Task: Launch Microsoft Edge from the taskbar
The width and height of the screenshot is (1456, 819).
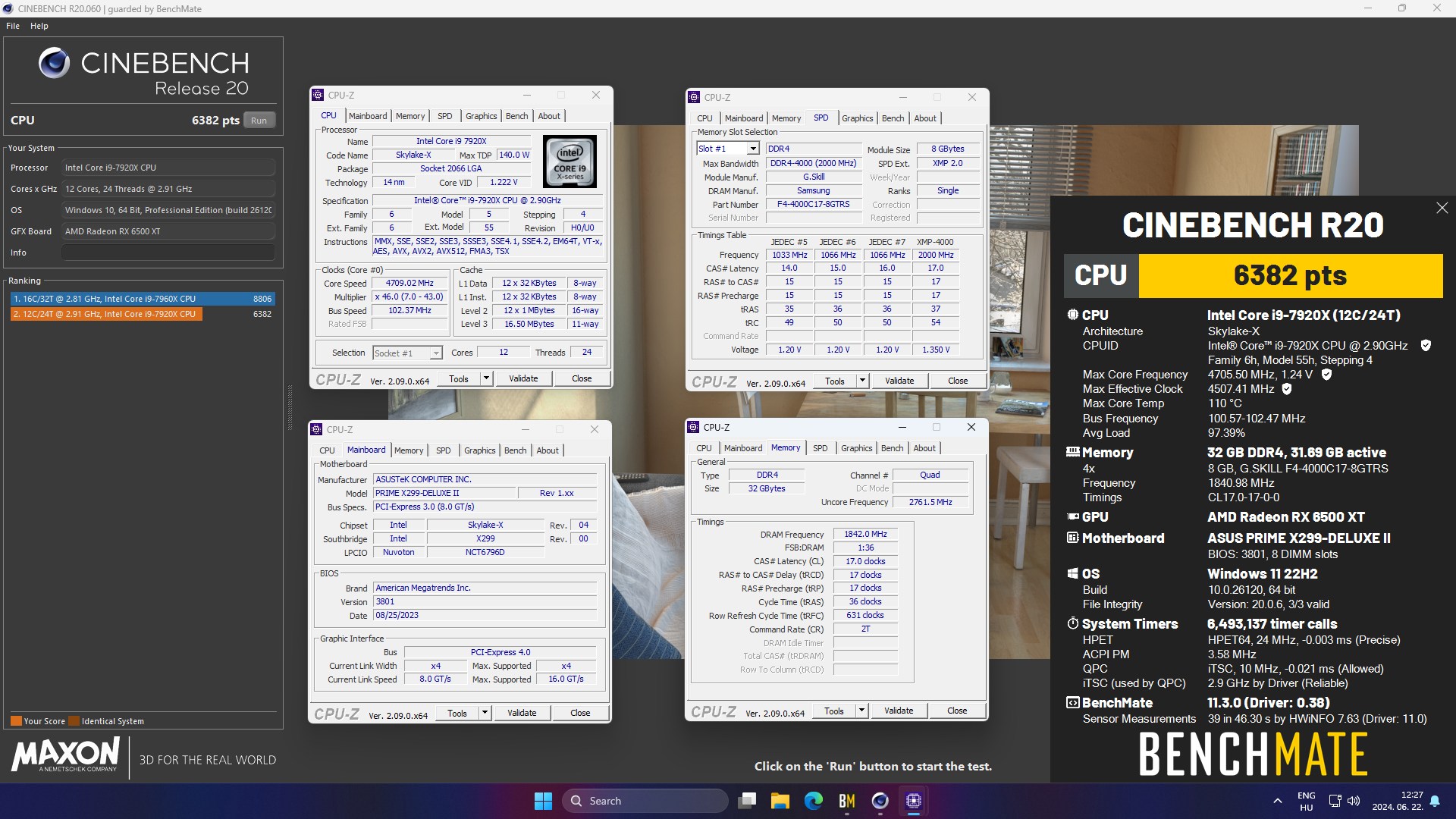Action: 814,801
